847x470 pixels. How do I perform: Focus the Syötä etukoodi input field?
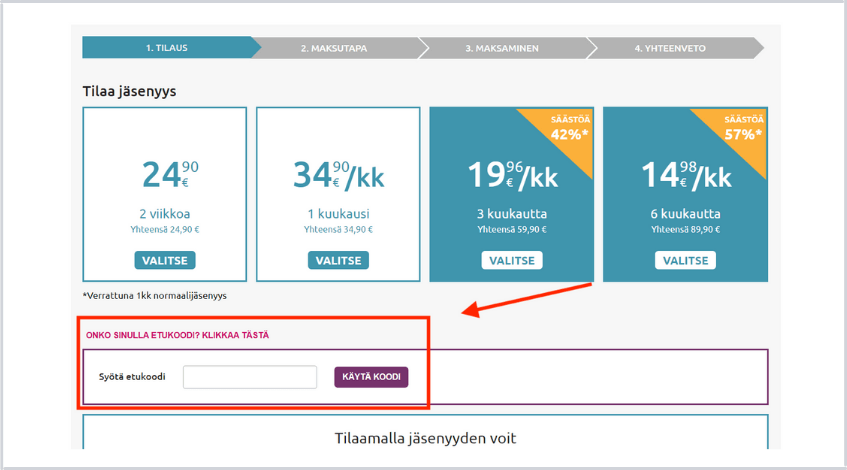coord(250,377)
